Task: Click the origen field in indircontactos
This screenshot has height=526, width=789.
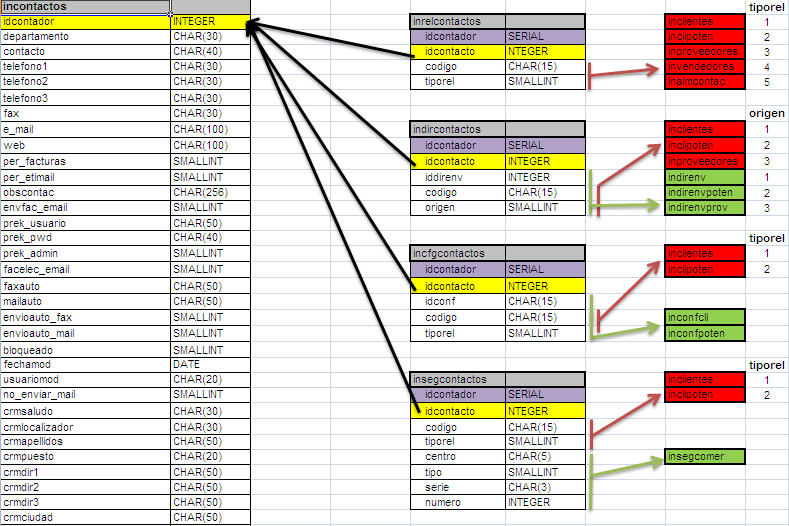Action: 457,208
